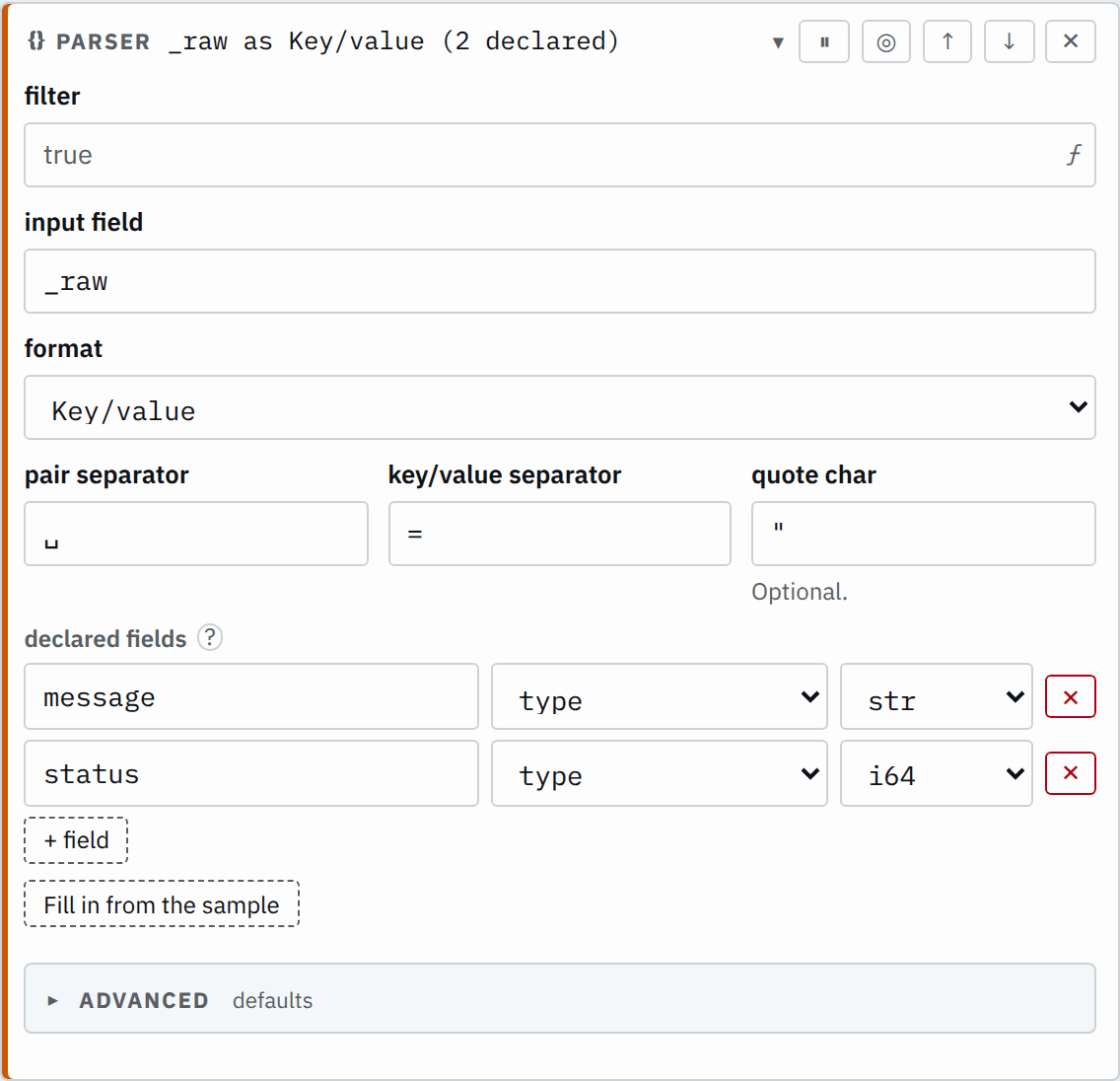Remove the parser step with X
The image size is (1120, 1081).
click(1070, 42)
